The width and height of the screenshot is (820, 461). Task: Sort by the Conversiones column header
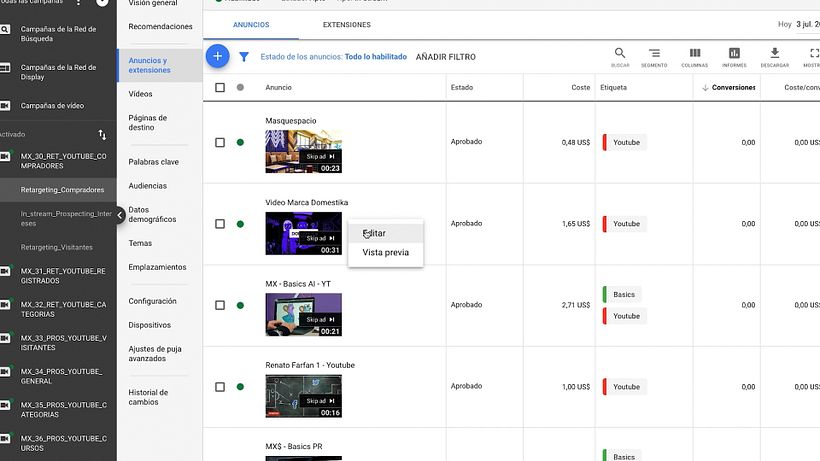733,87
